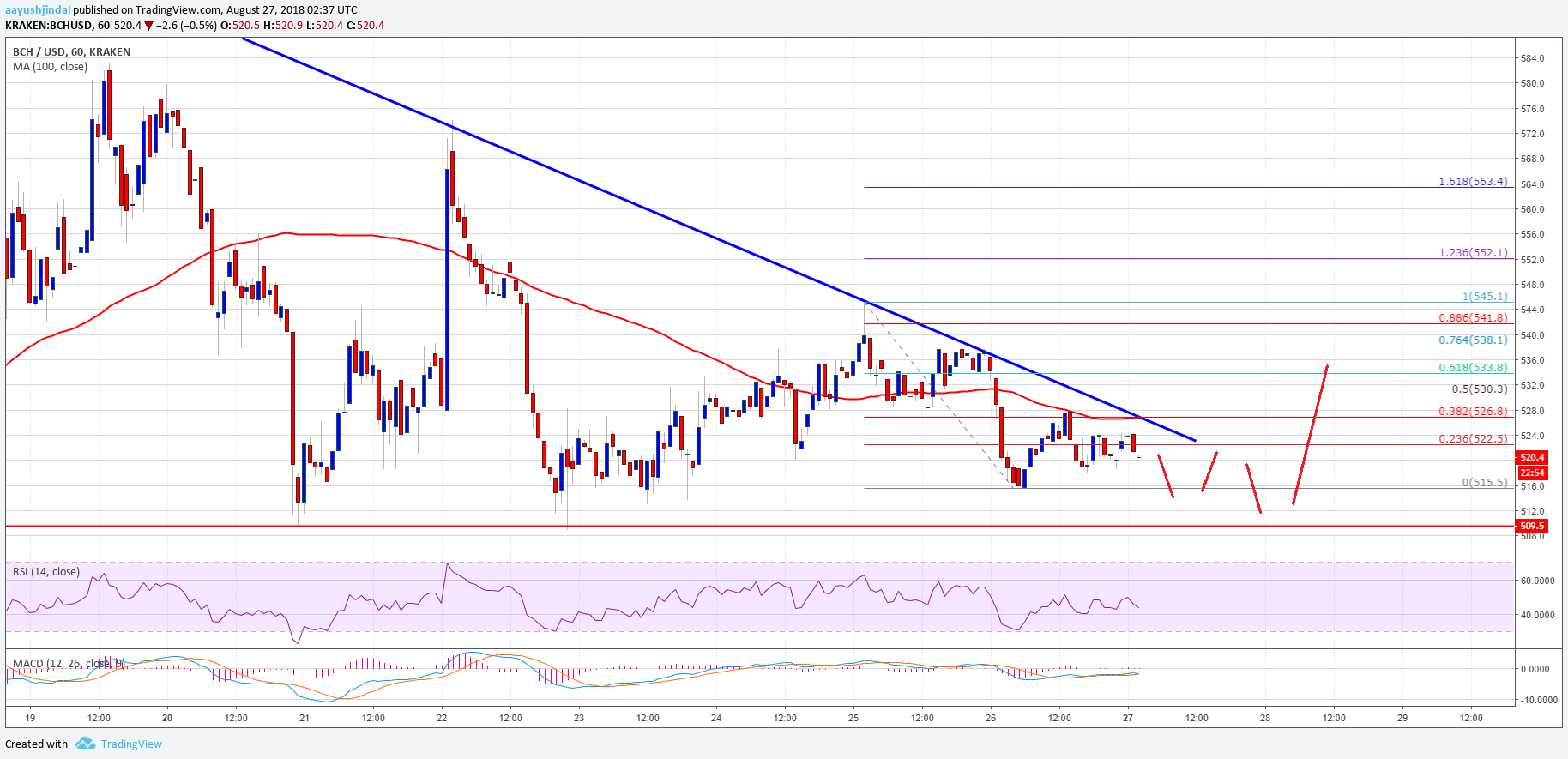Click the 40.0000 RSI axis label

pyautogui.click(x=1537, y=615)
